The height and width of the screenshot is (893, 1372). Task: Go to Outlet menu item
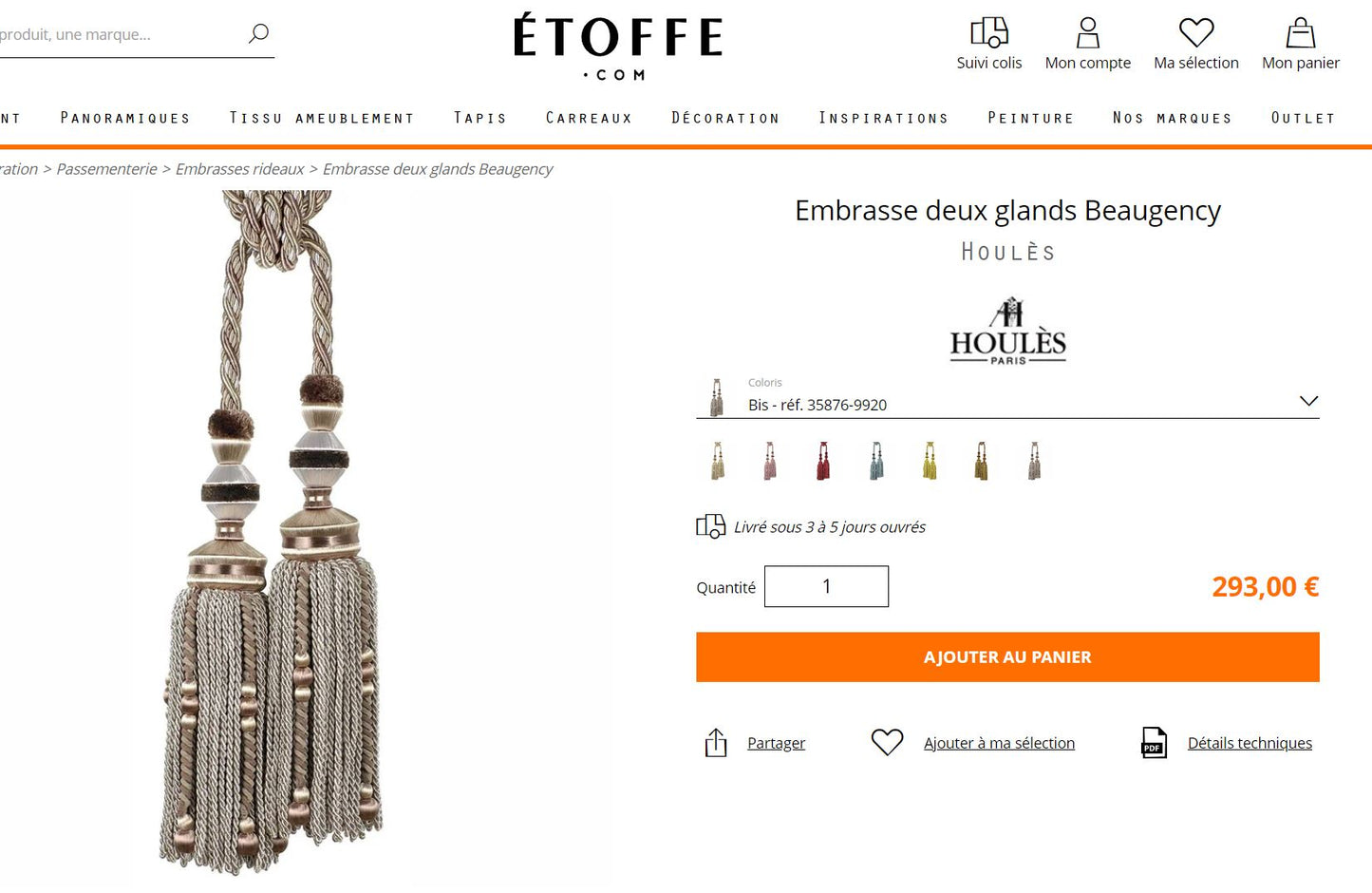[x=1303, y=118]
